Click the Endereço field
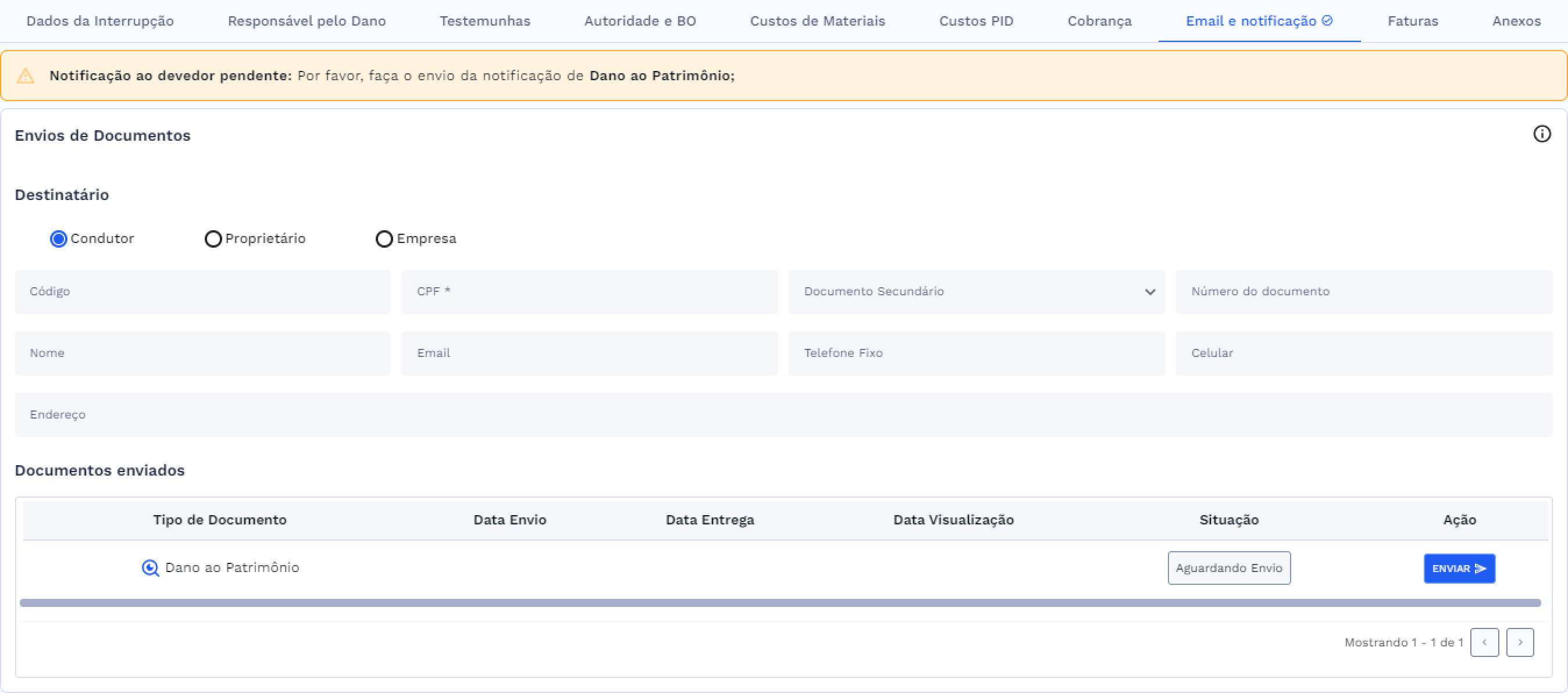Screen dimensions: 1568x693 (783, 415)
